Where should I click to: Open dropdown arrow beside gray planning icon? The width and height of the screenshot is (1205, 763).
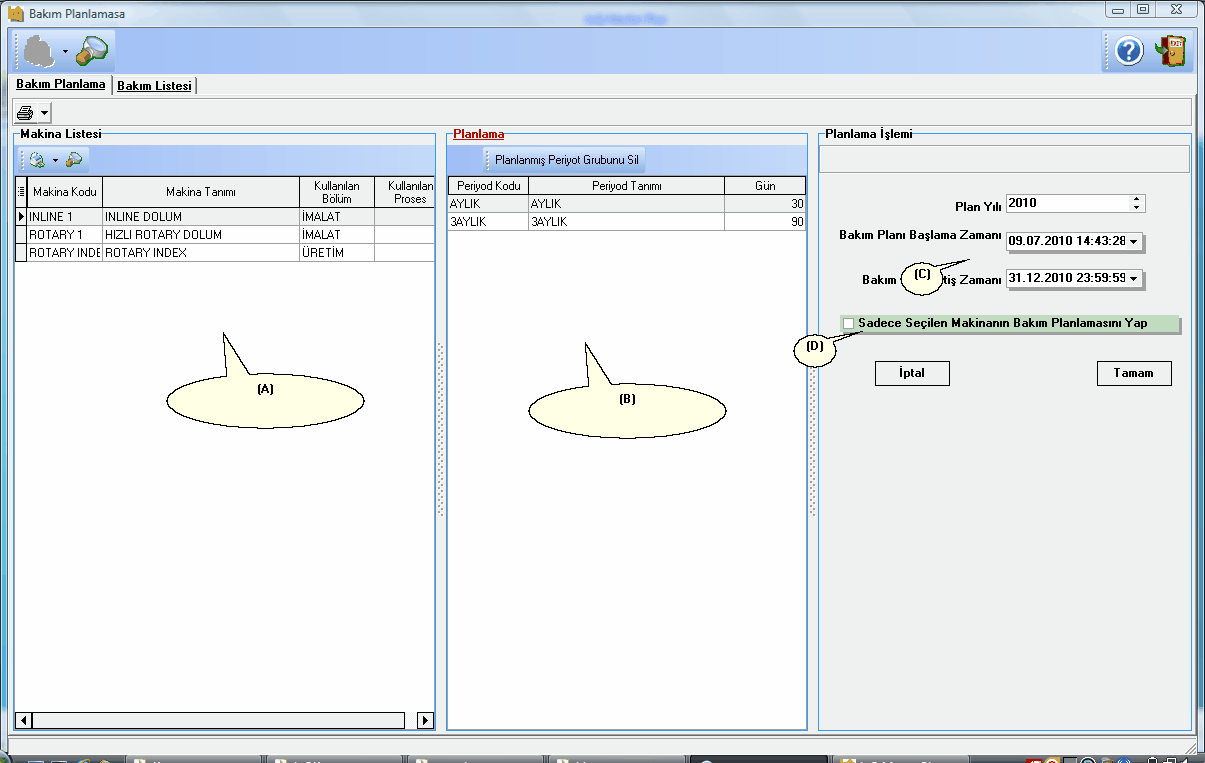click(66, 51)
